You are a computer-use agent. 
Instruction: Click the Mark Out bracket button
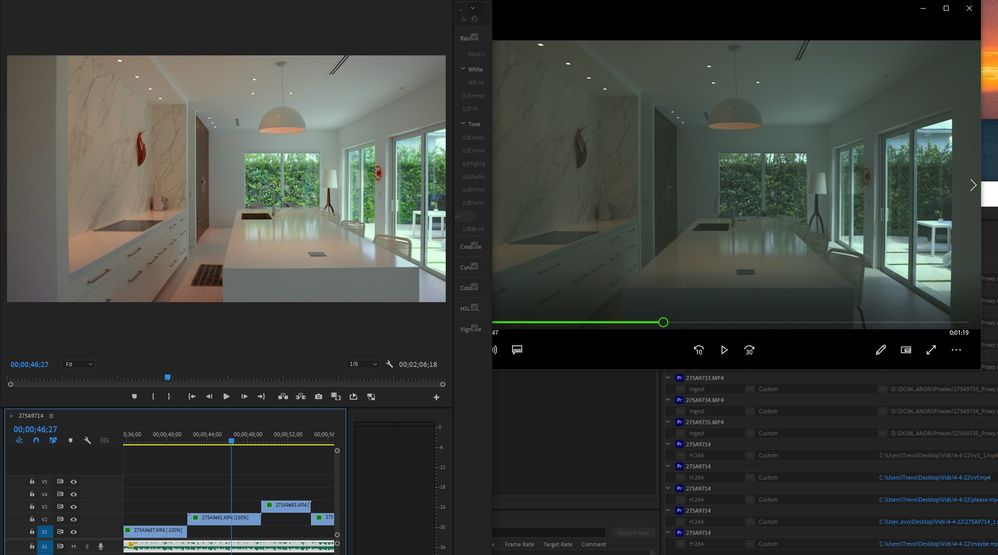point(169,397)
